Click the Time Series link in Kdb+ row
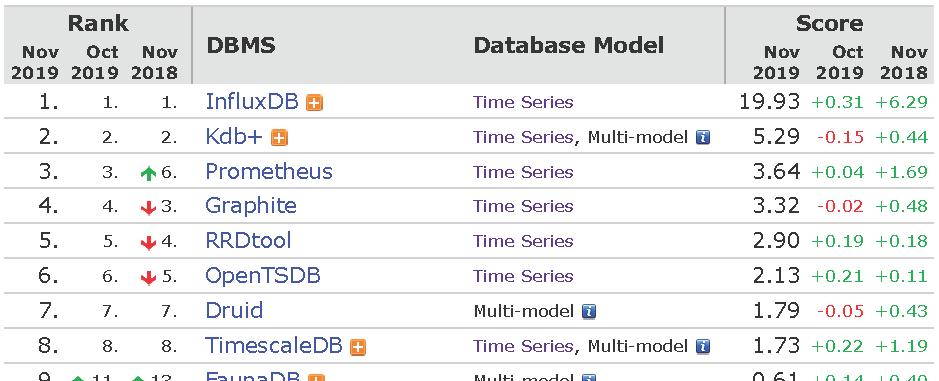The width and height of the screenshot is (939, 381). pos(523,137)
